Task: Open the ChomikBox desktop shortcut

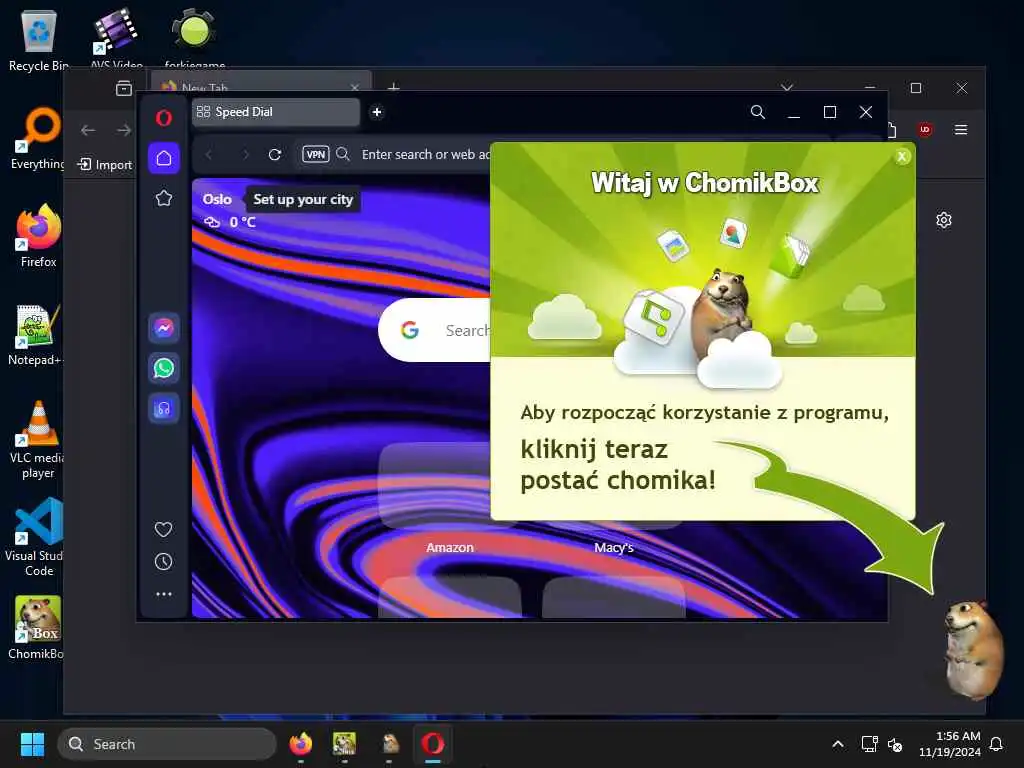Action: (37, 628)
